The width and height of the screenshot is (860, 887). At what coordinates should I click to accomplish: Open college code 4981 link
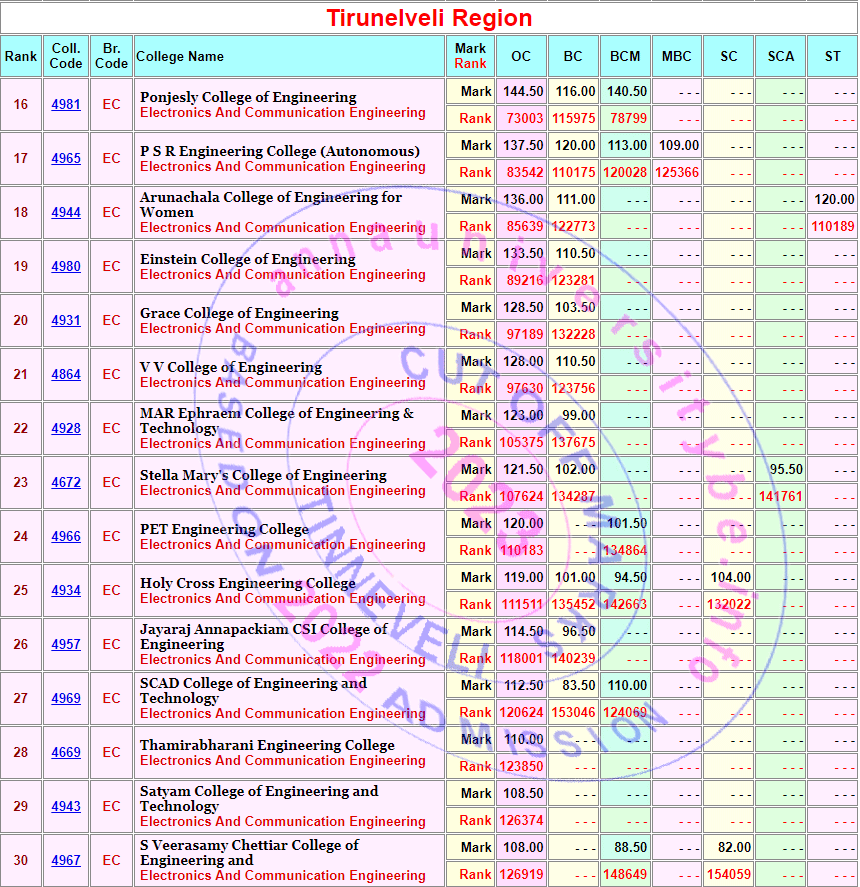pos(66,105)
